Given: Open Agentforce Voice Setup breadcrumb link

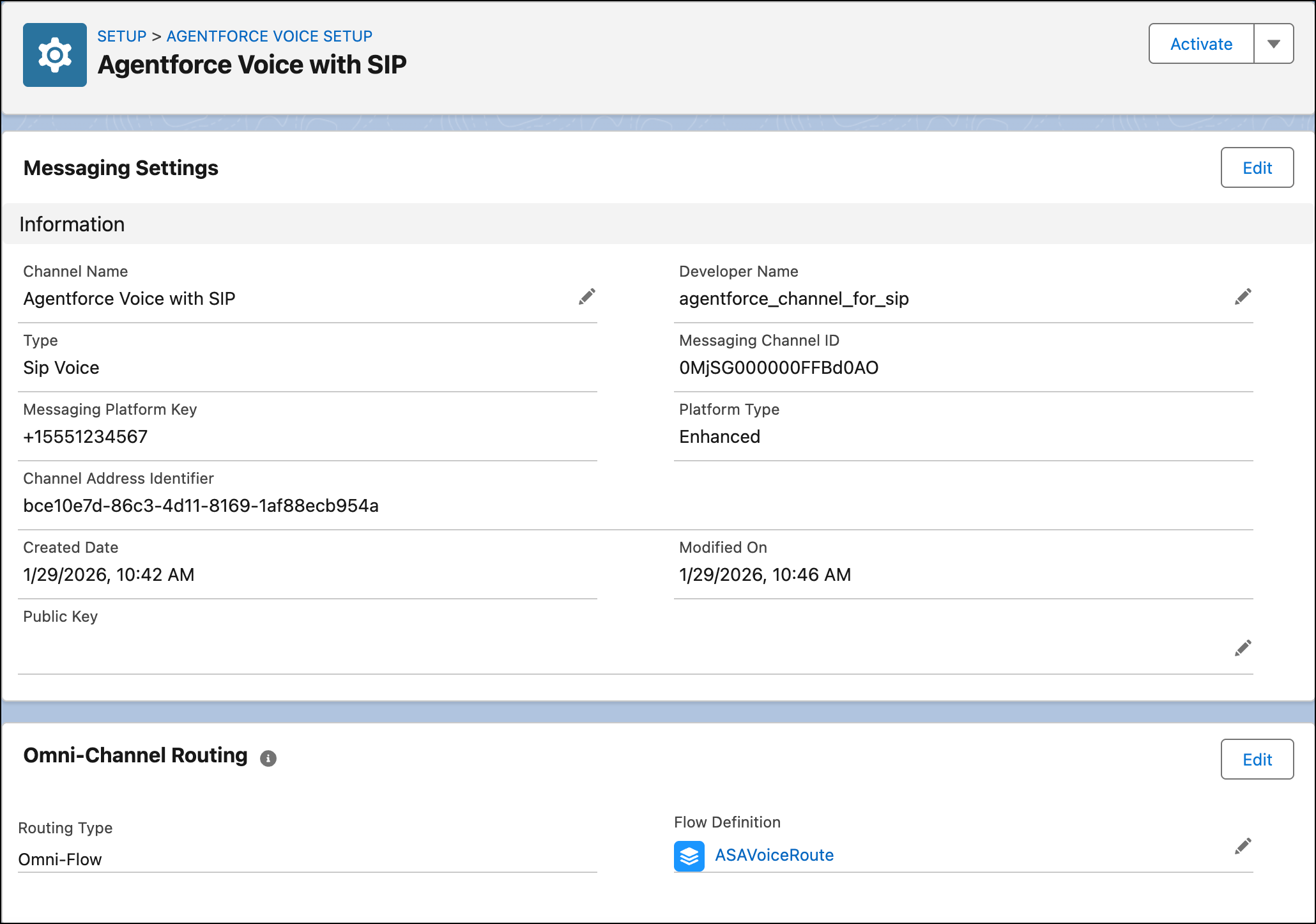Looking at the screenshot, I should (270, 36).
